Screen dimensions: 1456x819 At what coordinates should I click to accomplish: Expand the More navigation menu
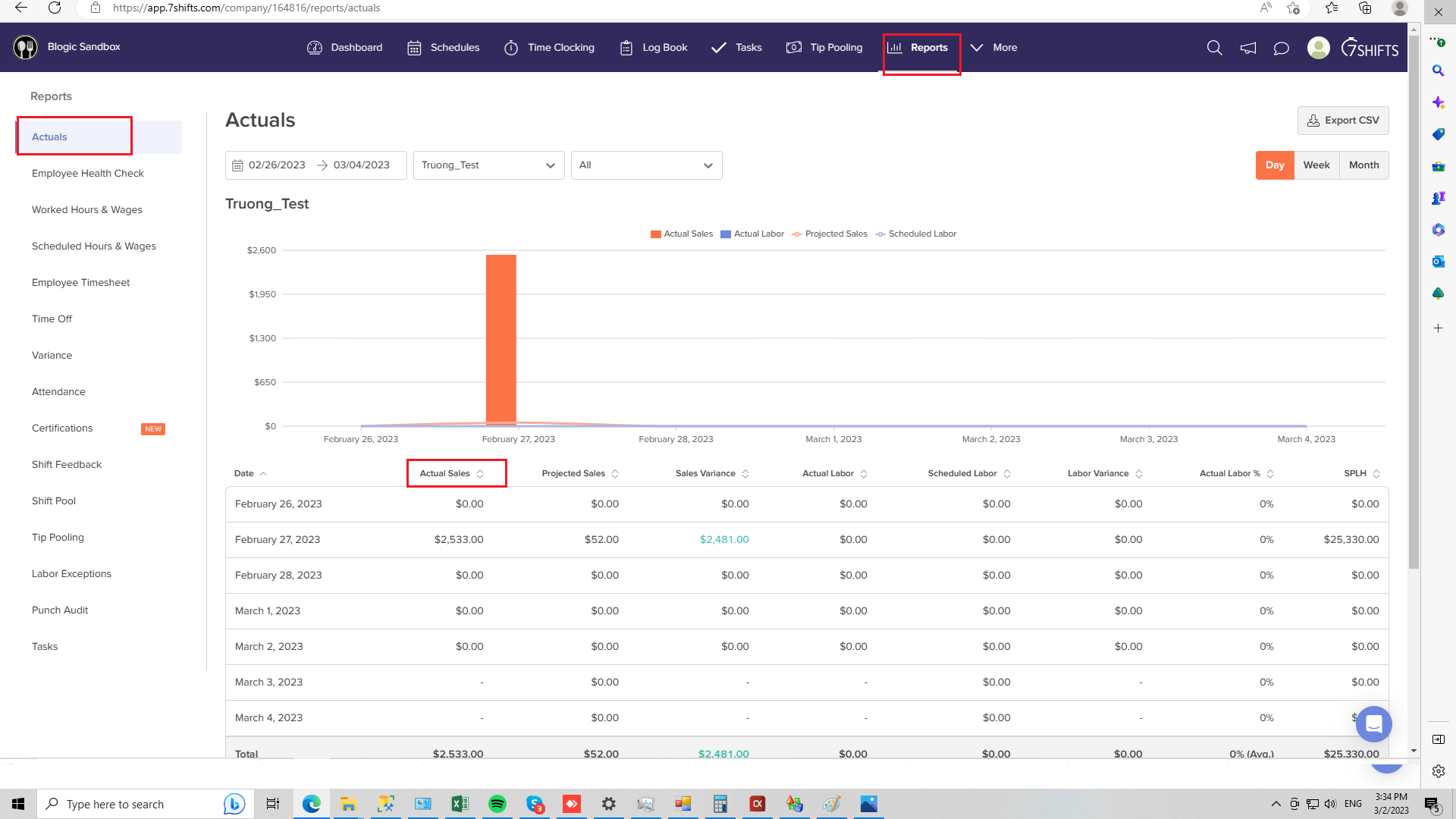pyautogui.click(x=994, y=48)
